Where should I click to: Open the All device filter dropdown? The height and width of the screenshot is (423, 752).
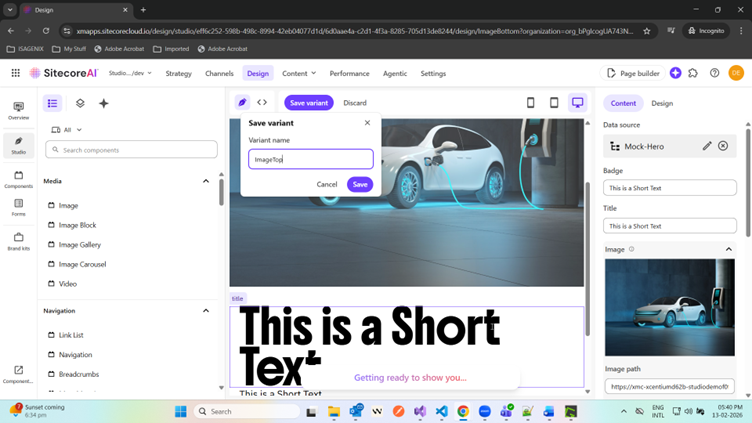(67, 130)
